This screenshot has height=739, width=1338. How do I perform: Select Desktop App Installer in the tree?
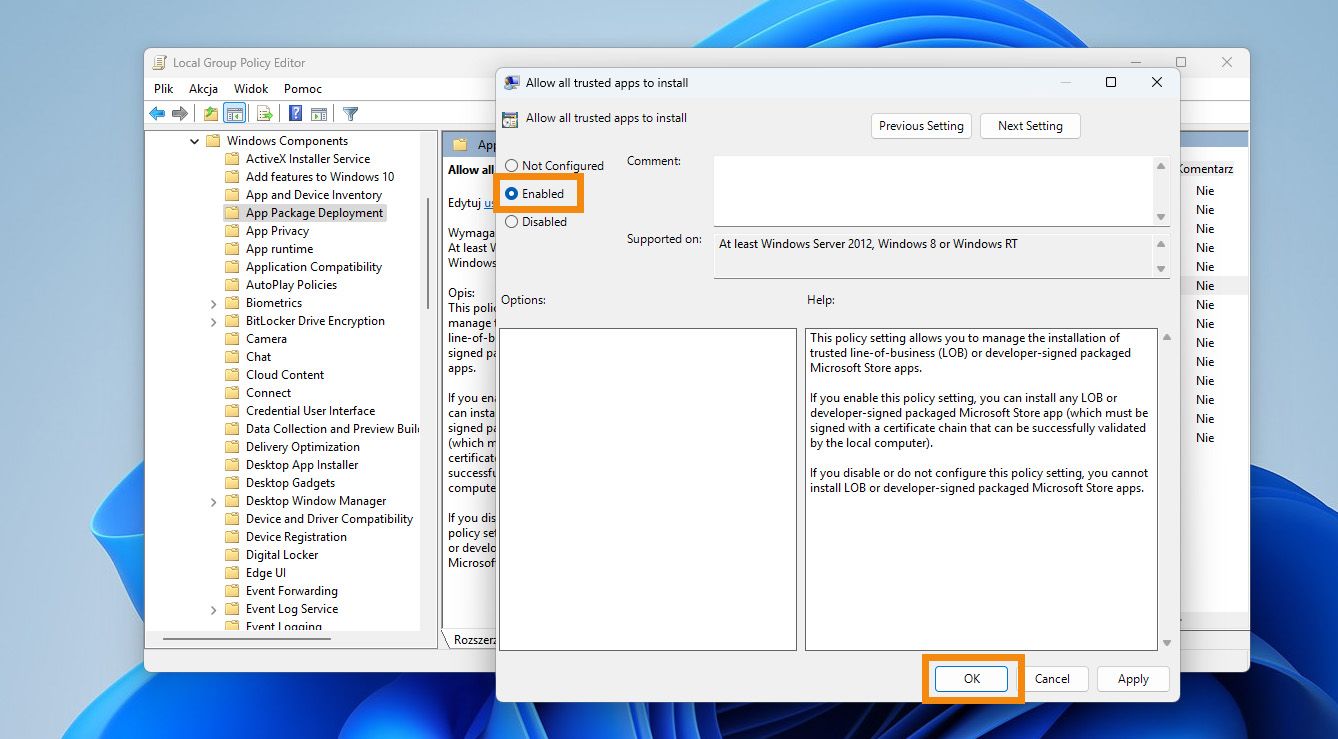click(302, 465)
